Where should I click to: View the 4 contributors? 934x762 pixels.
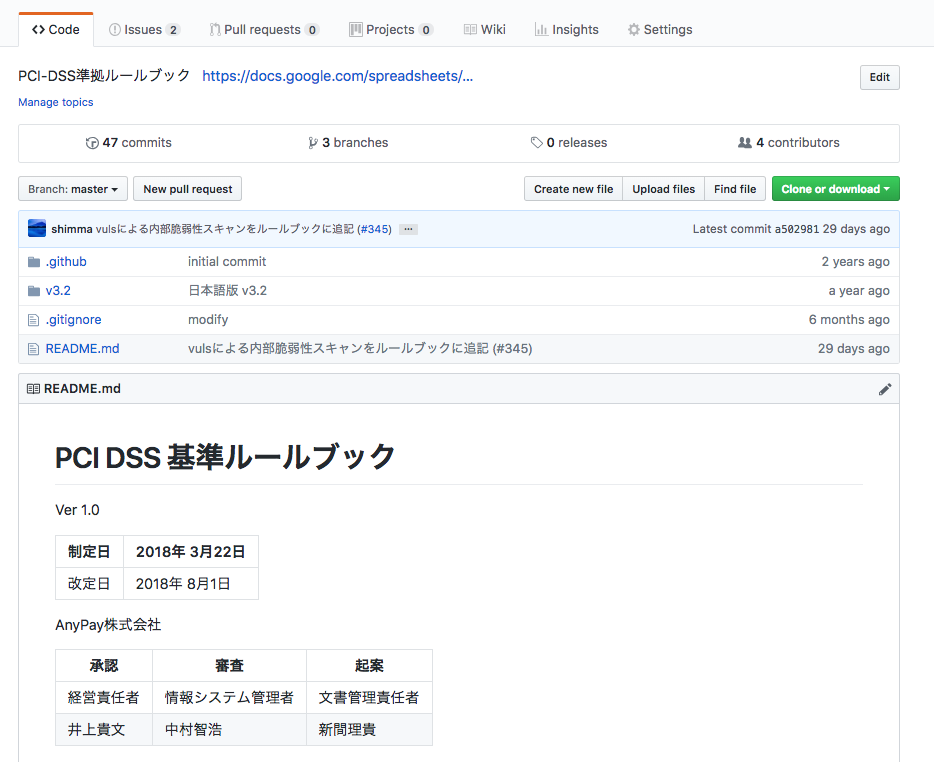(789, 143)
